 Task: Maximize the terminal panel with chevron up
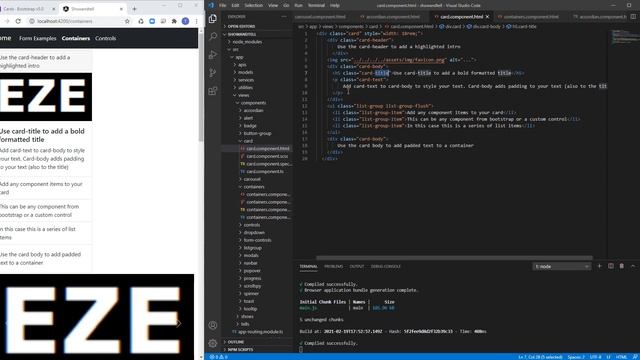pyautogui.click(x=633, y=266)
